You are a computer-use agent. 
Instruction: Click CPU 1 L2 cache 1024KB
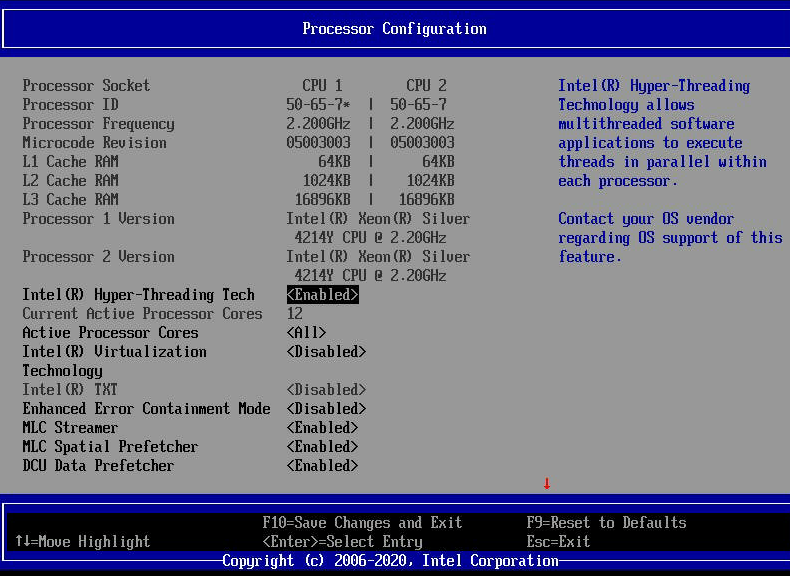(327, 180)
